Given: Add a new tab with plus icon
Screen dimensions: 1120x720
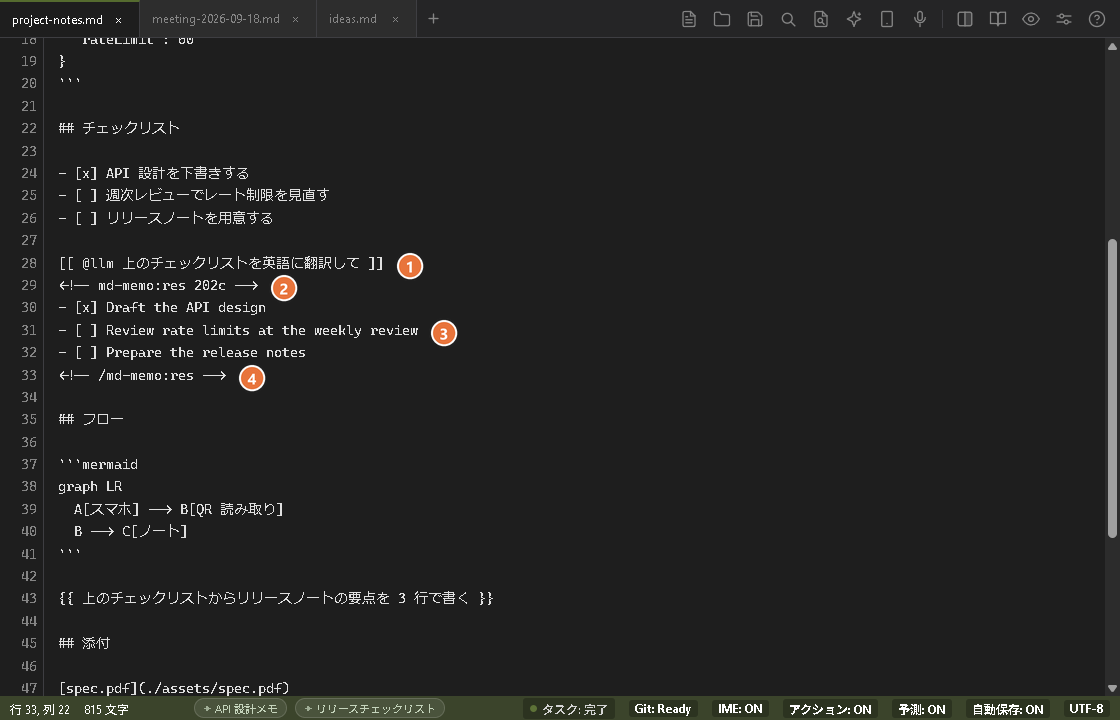Looking at the screenshot, I should coord(433,19).
